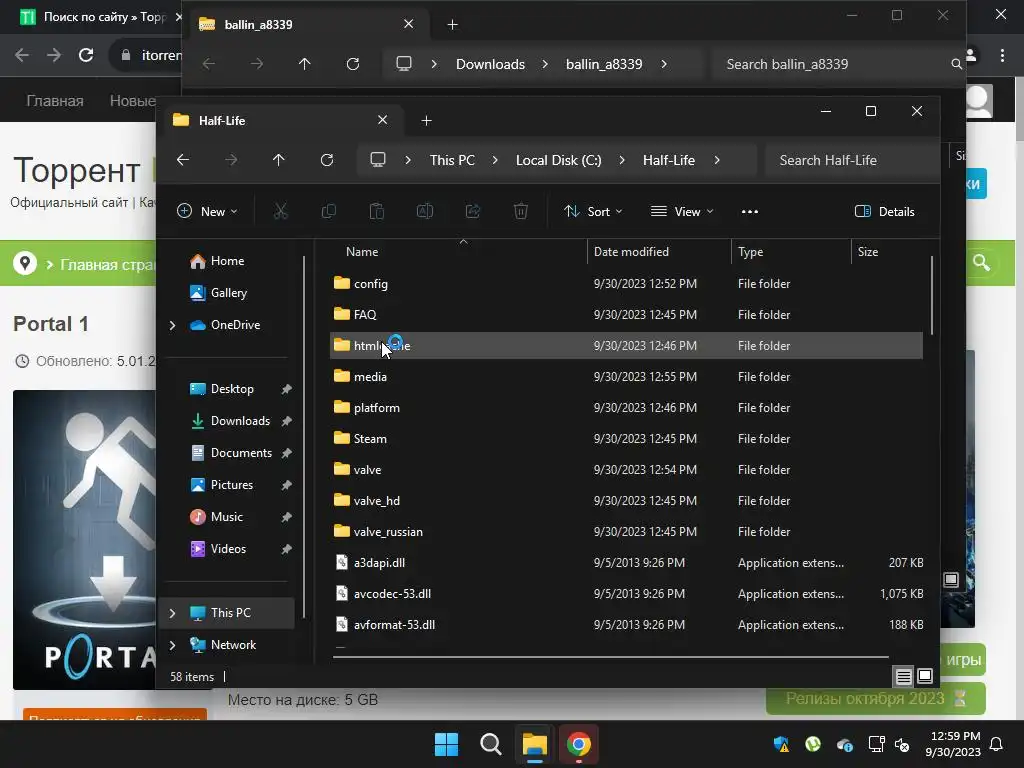1024x768 pixels.
Task: Expand chevron after Local Disk (C:) in address bar
Action: [622, 160]
